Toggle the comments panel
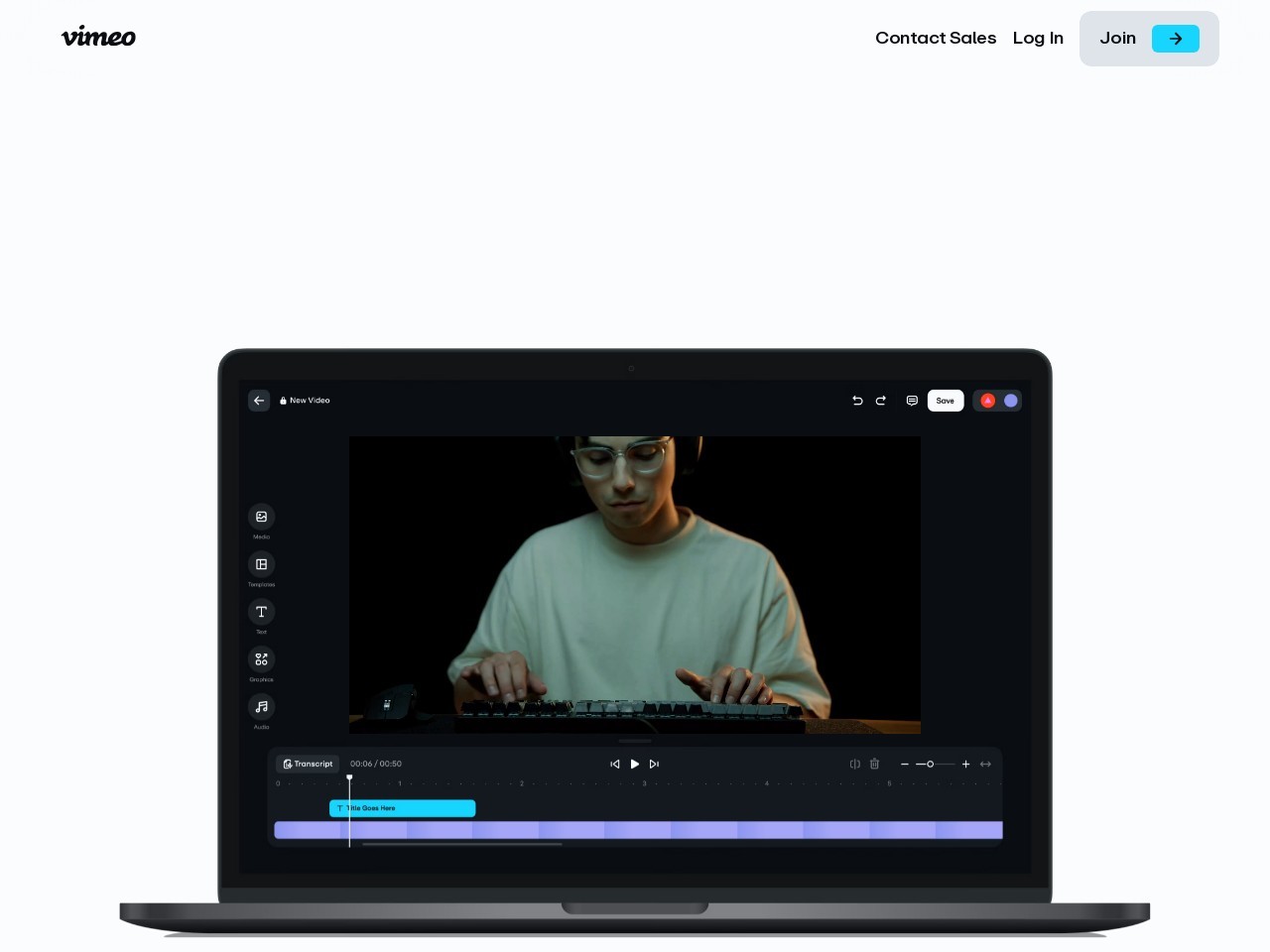 coord(911,401)
